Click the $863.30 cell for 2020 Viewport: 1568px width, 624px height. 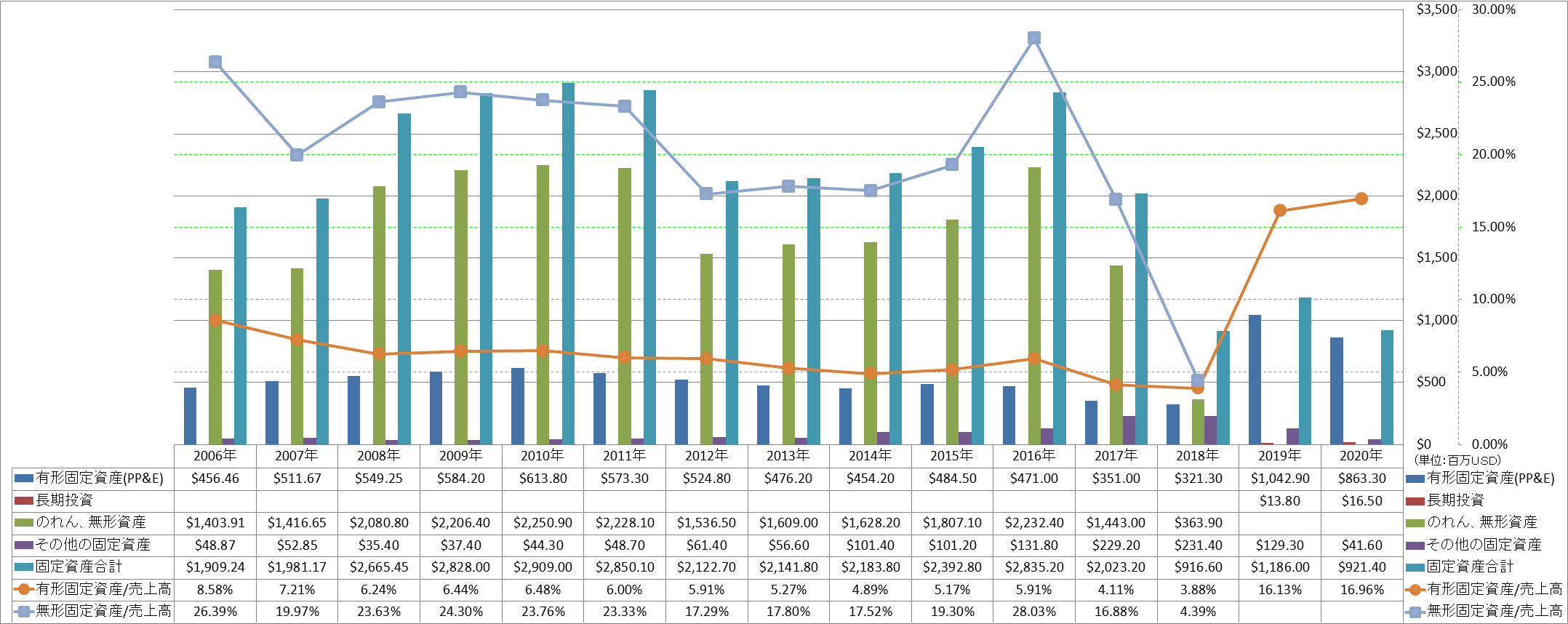[x=1361, y=479]
